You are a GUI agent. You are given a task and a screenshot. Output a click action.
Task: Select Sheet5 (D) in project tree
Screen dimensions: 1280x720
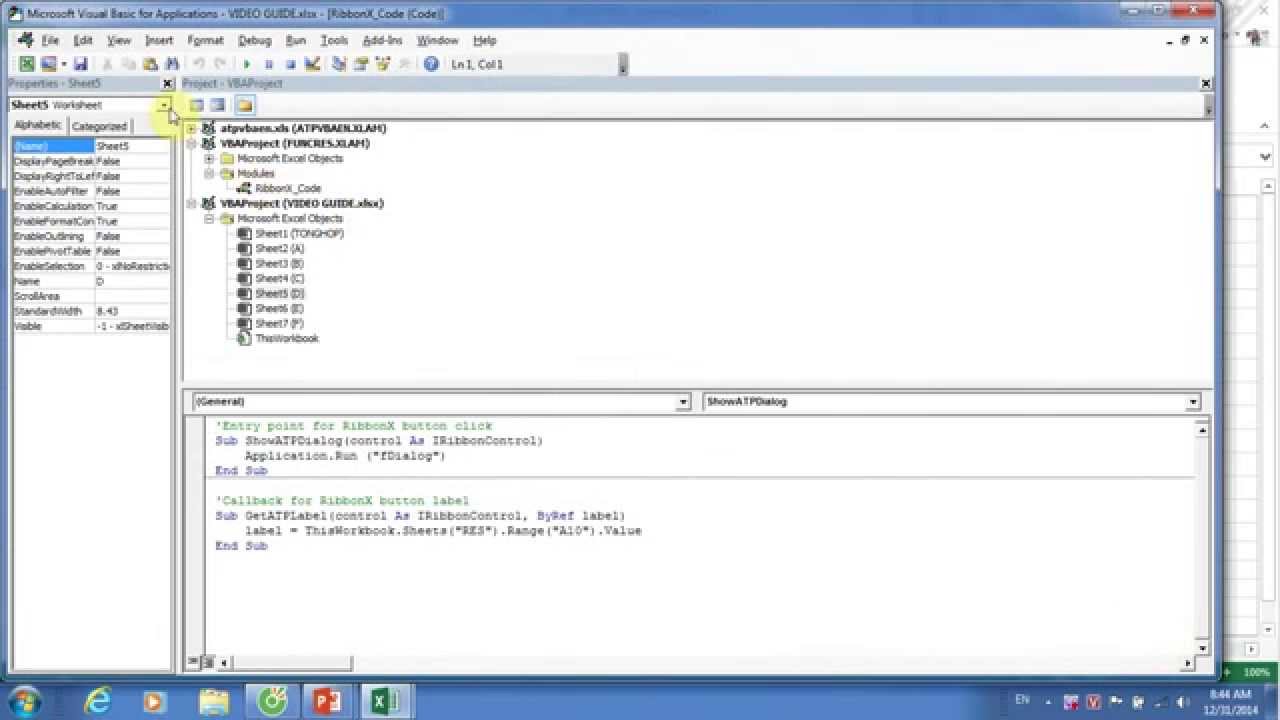click(x=279, y=293)
